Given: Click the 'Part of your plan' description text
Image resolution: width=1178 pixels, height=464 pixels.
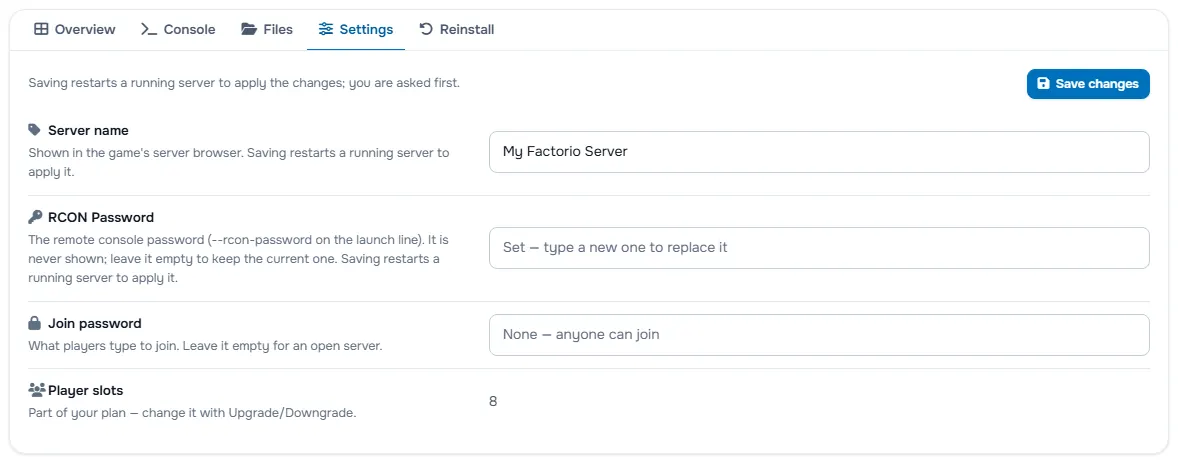Looking at the screenshot, I should [x=192, y=413].
